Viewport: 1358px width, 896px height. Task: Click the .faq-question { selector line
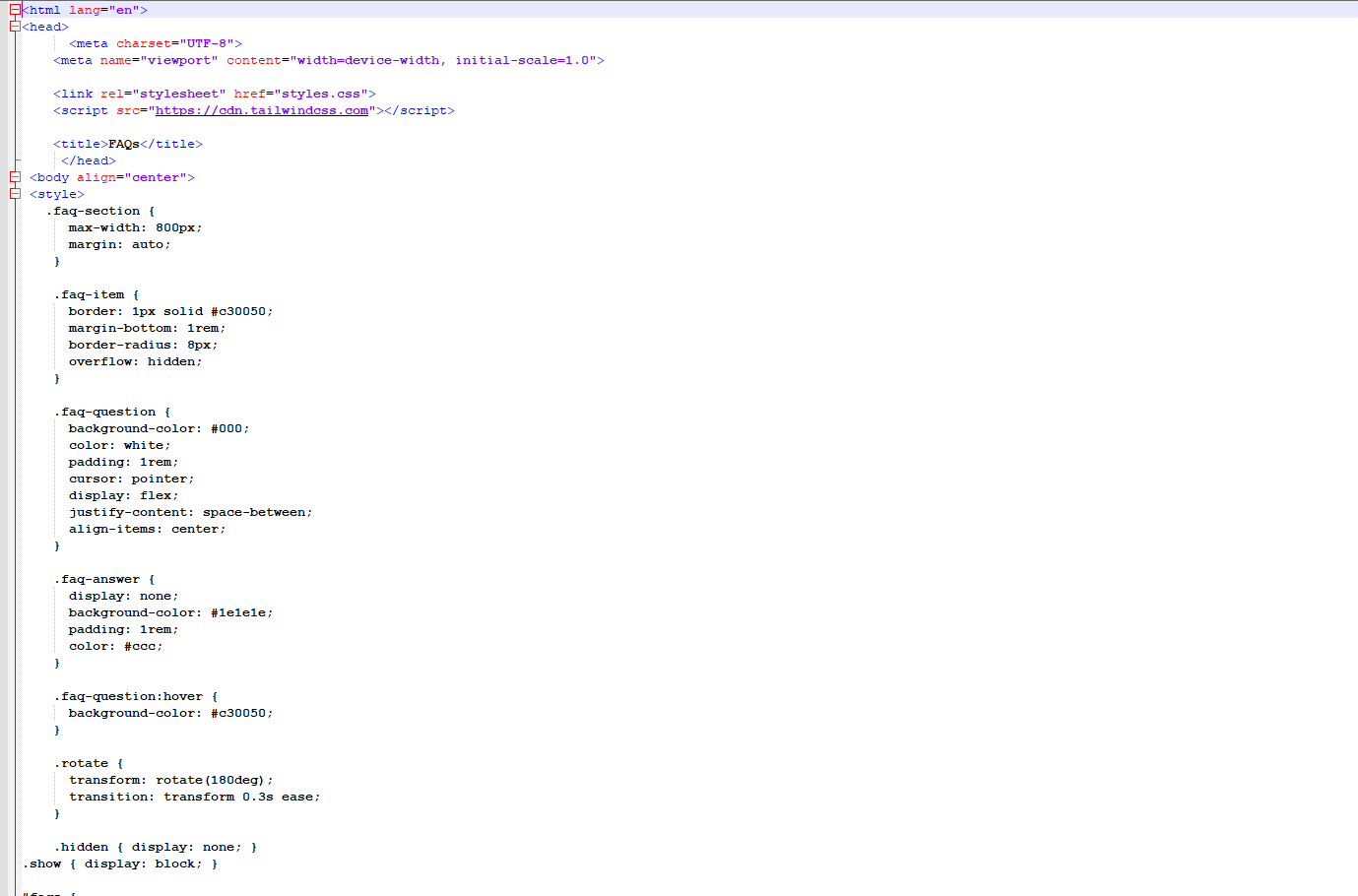(x=112, y=412)
